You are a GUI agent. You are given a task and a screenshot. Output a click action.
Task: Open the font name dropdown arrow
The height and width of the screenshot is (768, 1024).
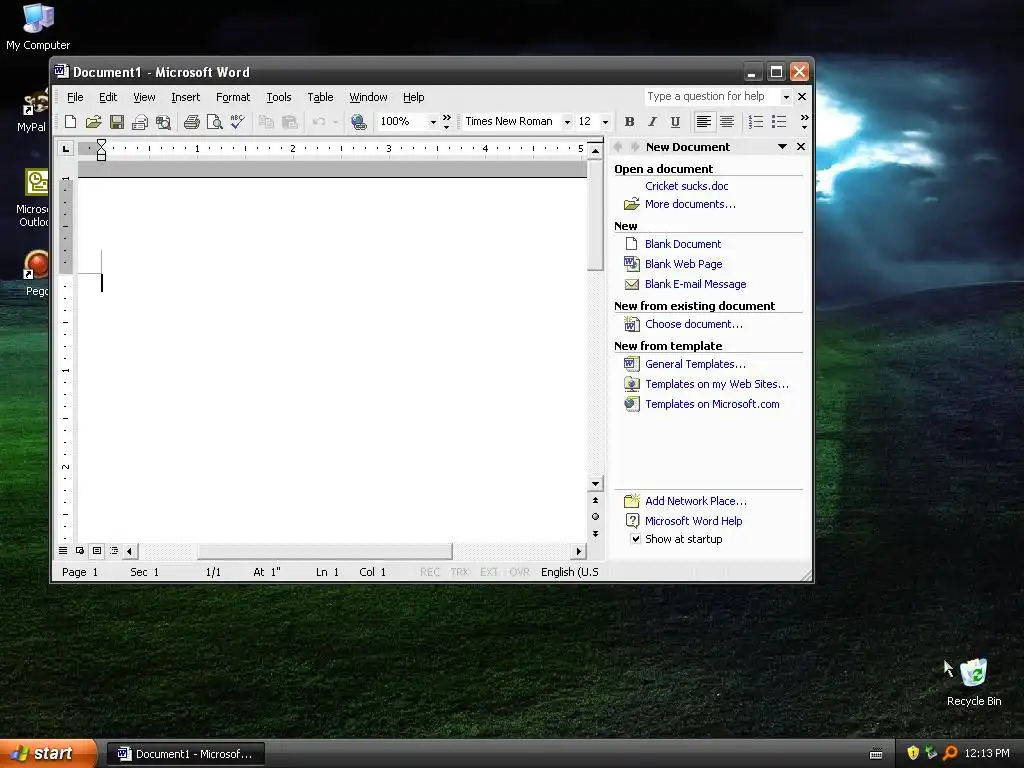(x=567, y=121)
